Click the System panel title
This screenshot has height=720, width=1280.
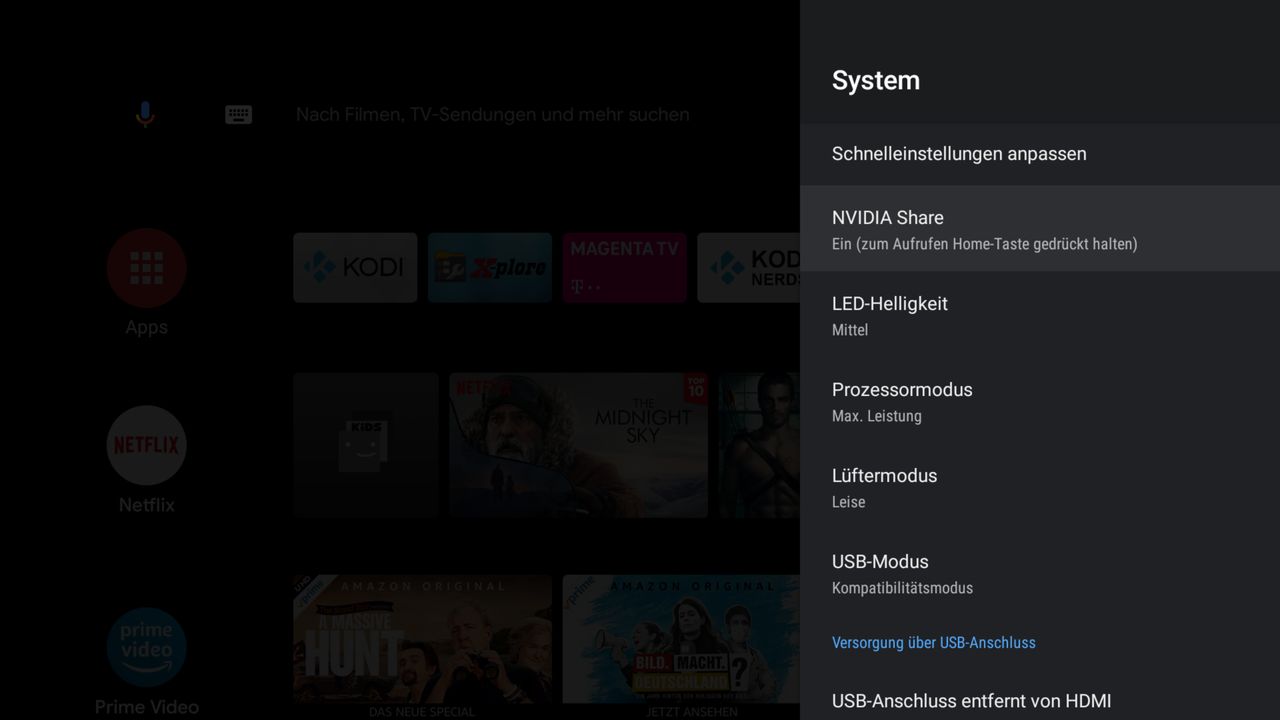[x=876, y=80]
